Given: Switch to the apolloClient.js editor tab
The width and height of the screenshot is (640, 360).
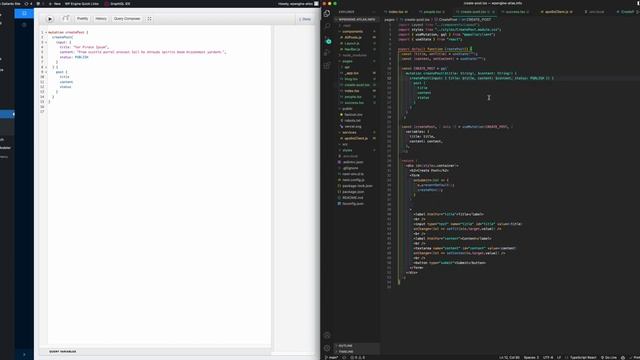Looking at the screenshot, I should (556, 12).
